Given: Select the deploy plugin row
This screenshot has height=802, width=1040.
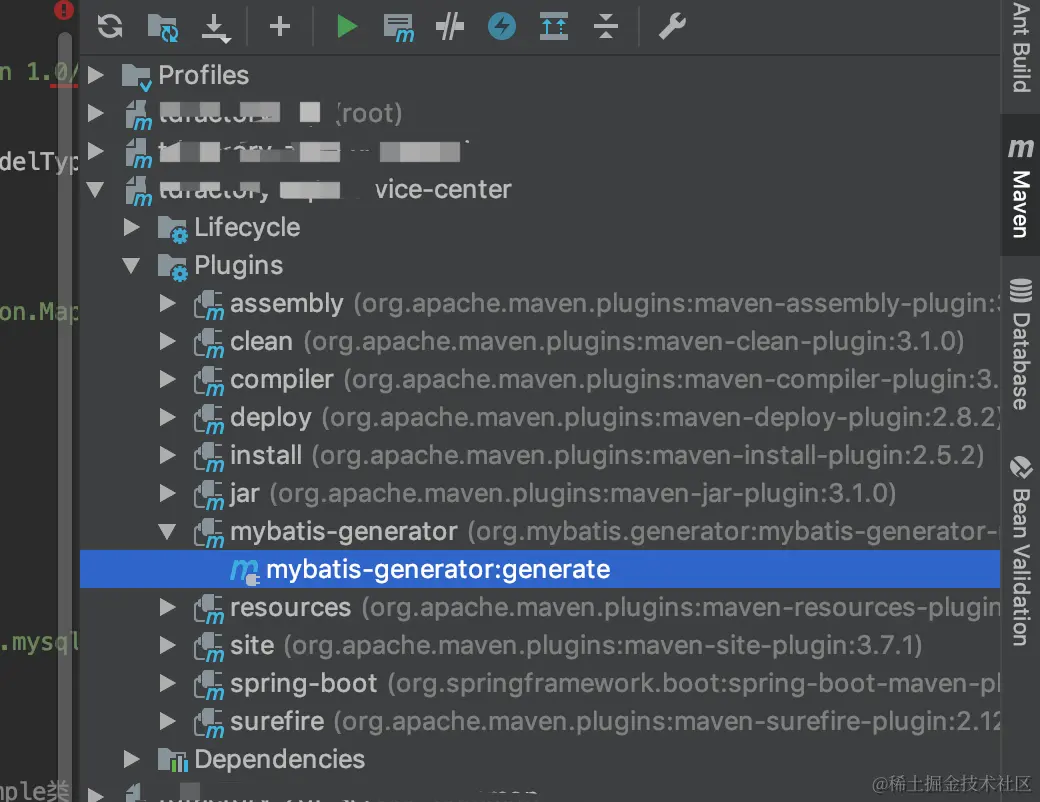Looking at the screenshot, I should (x=540, y=417).
